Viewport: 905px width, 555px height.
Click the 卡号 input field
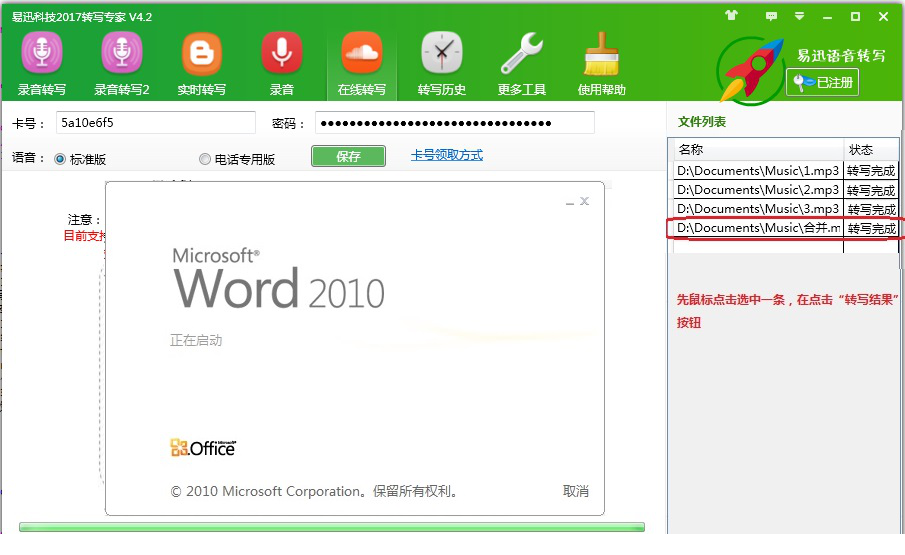[155, 122]
